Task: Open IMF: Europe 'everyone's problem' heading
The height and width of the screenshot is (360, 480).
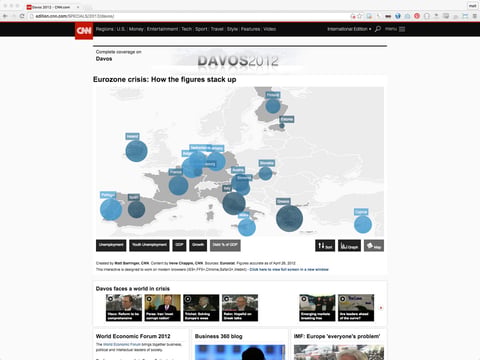Action: (x=337, y=336)
